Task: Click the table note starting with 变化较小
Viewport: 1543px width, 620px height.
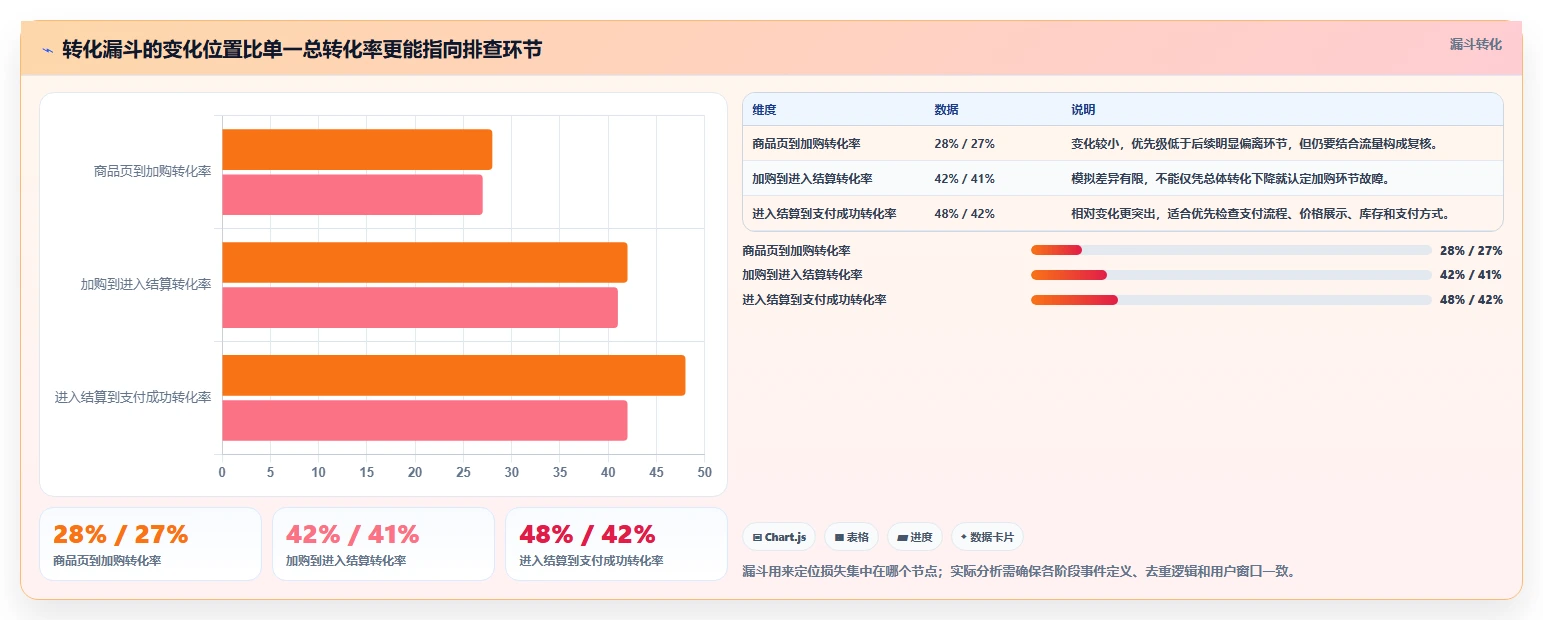Action: pyautogui.click(x=1254, y=144)
